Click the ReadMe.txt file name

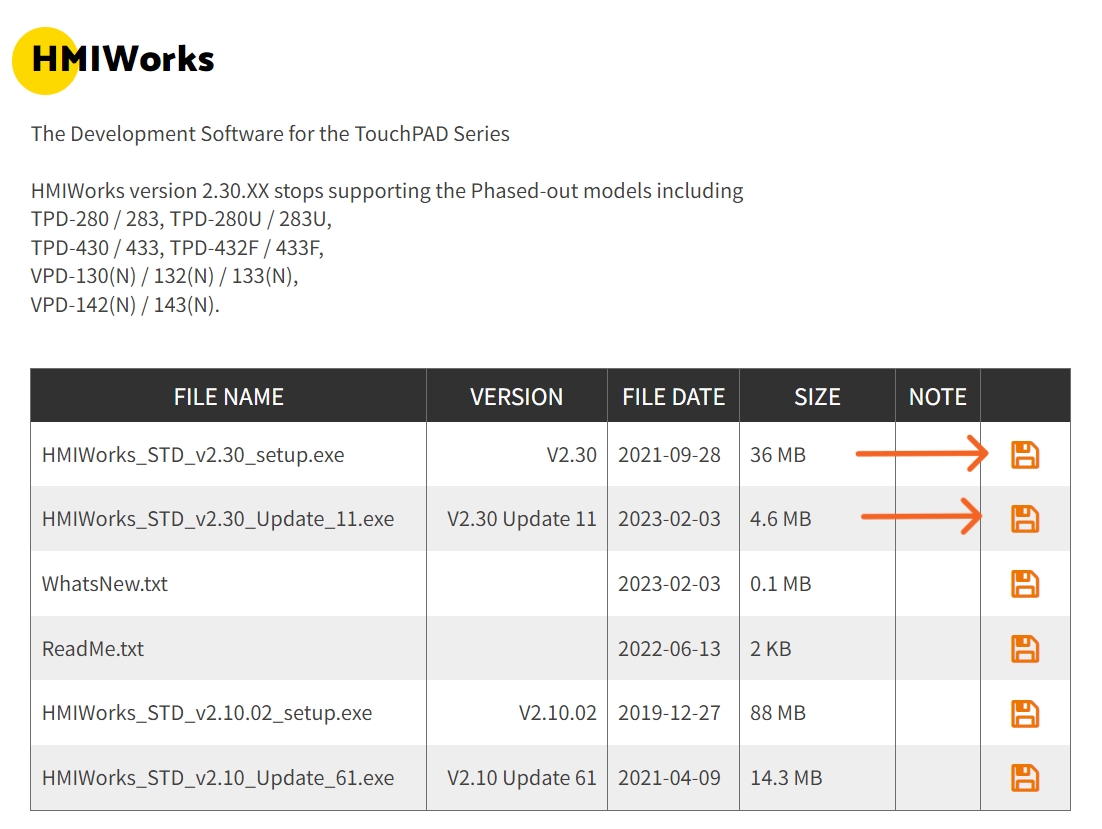(x=93, y=648)
